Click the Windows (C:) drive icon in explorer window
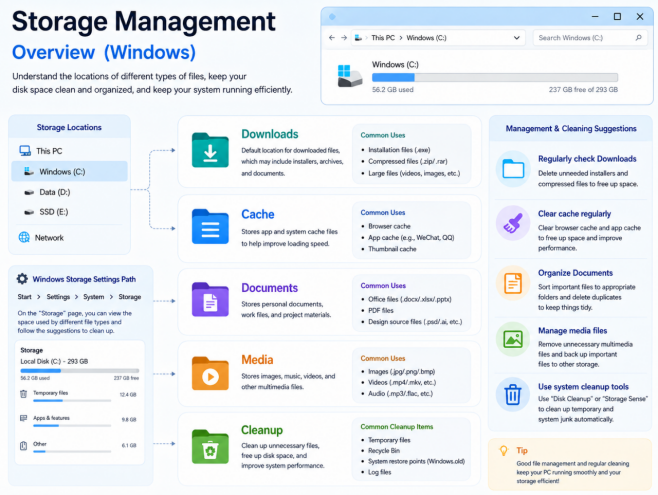The height and width of the screenshot is (495, 658). [349, 76]
